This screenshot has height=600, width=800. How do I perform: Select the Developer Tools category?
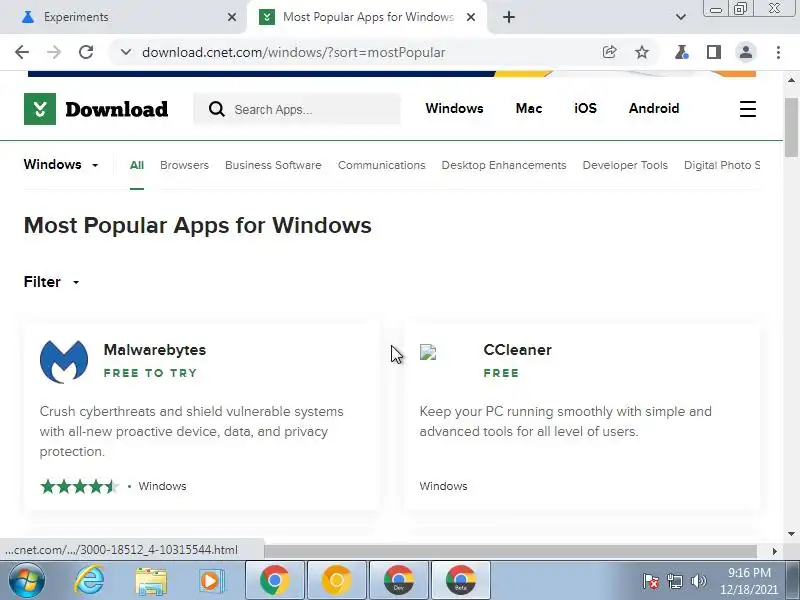(x=625, y=165)
